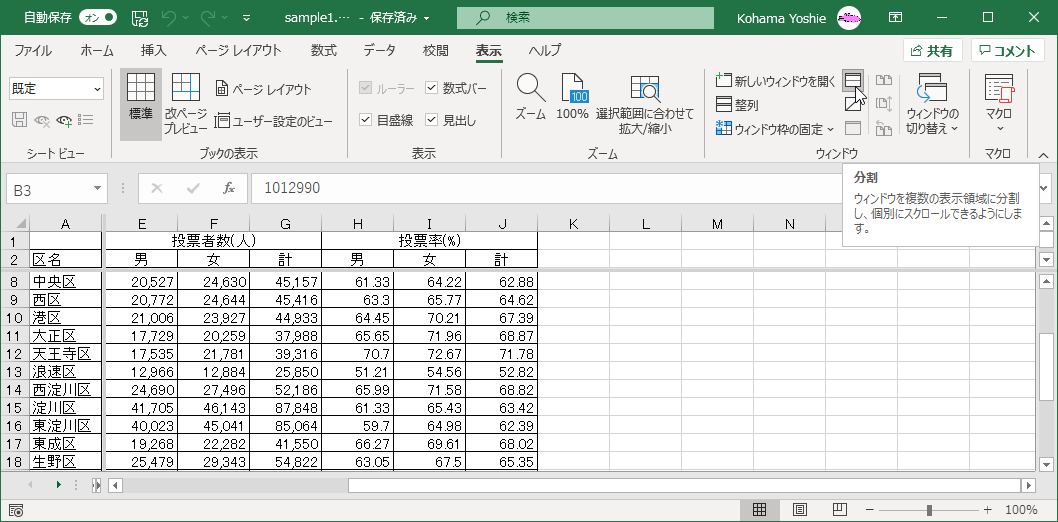The width and height of the screenshot is (1058, 522).
Task: Click the Hide window icon
Action: point(853,103)
